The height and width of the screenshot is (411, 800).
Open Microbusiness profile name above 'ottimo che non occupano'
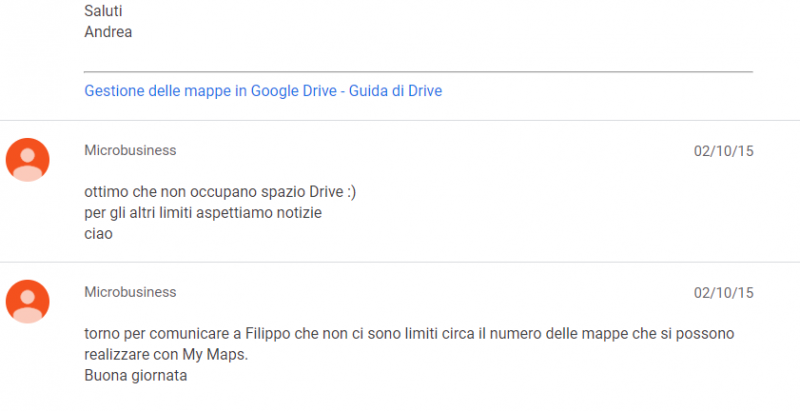[130, 150]
